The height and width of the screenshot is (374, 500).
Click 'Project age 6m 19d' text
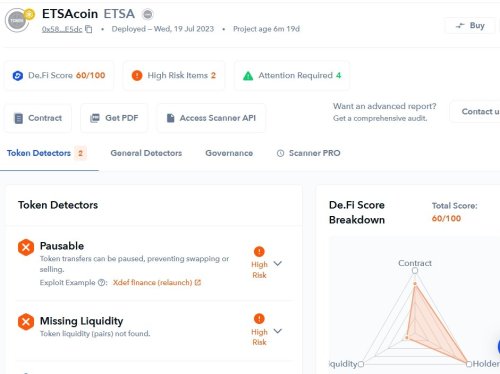266,29
